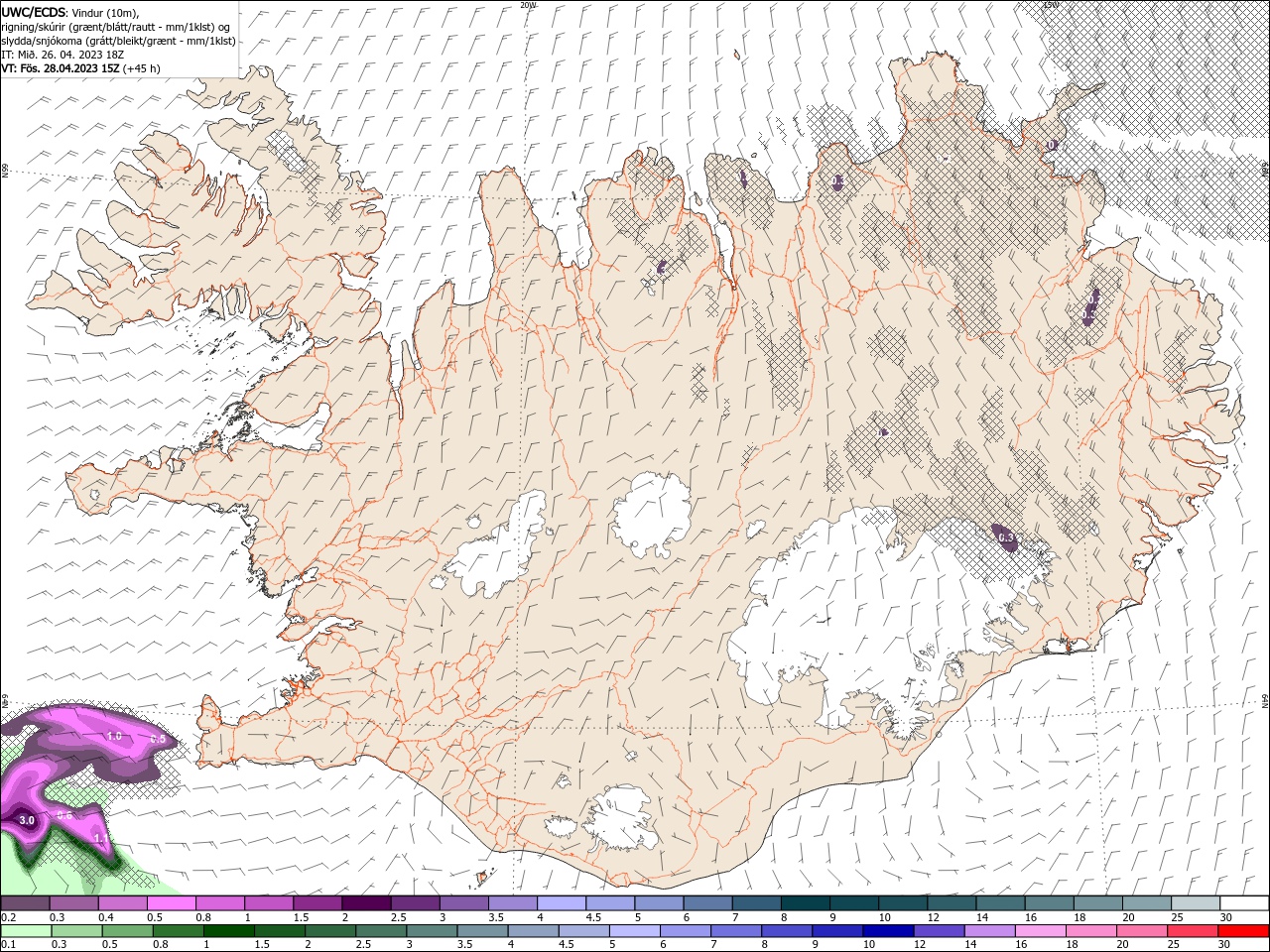Click the "15W" longitude label at the top edge
The image size is (1270, 952).
pos(1052,5)
